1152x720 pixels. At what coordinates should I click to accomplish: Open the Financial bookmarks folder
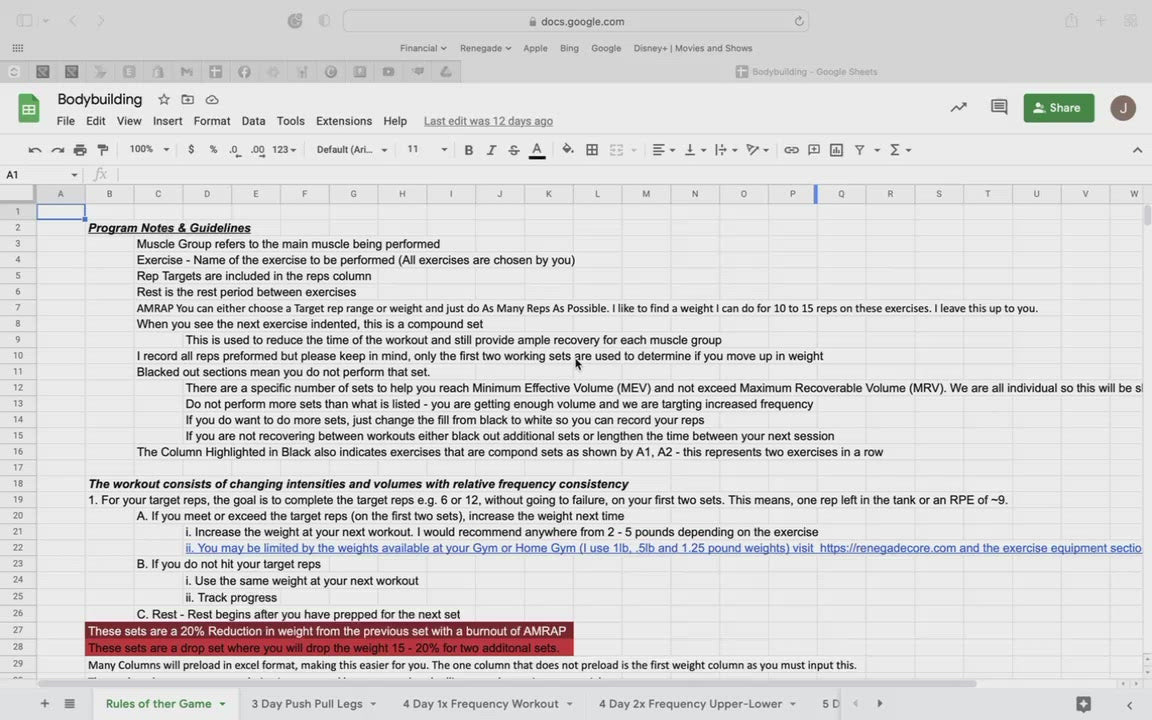423,48
